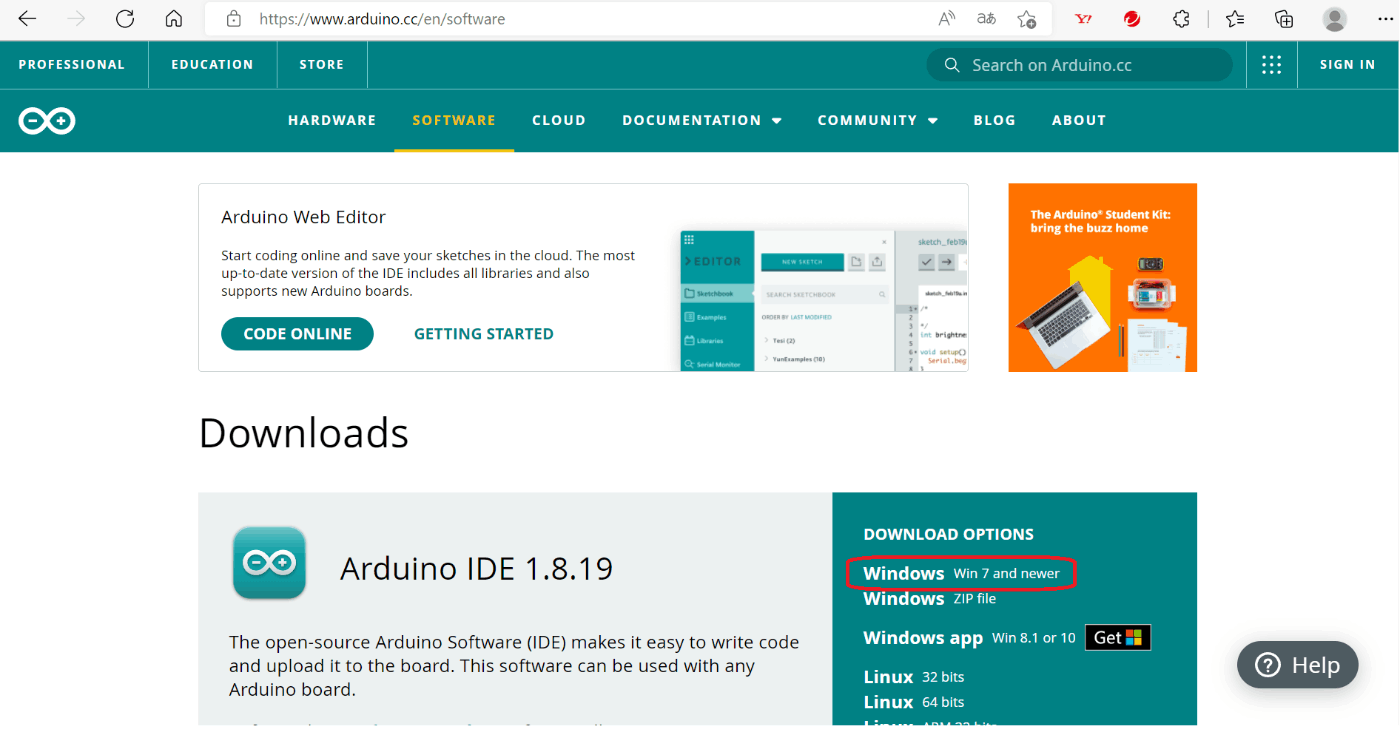Open the Education tab
1400x732 pixels.
click(x=212, y=65)
